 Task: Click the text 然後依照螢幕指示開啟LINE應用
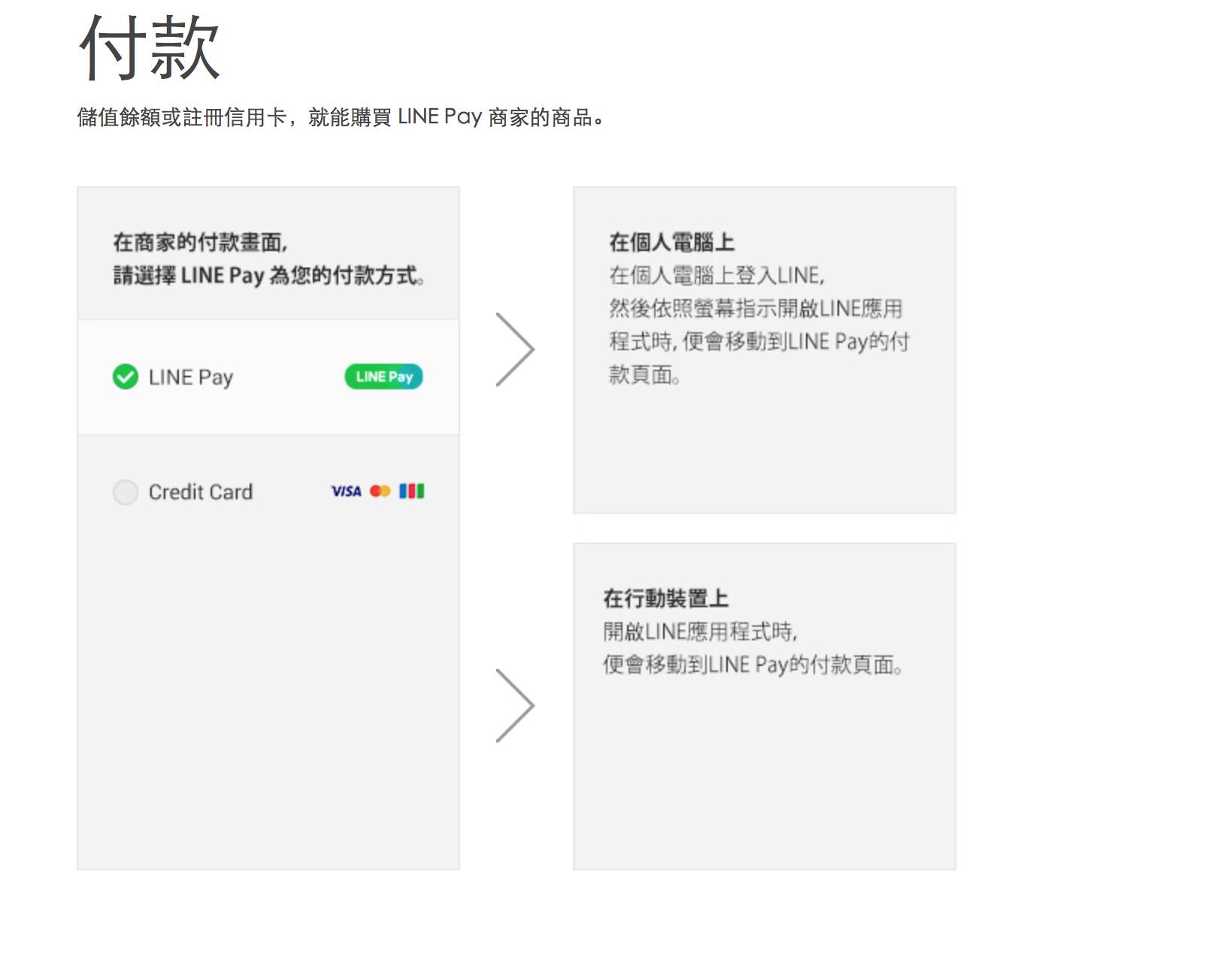tap(756, 309)
